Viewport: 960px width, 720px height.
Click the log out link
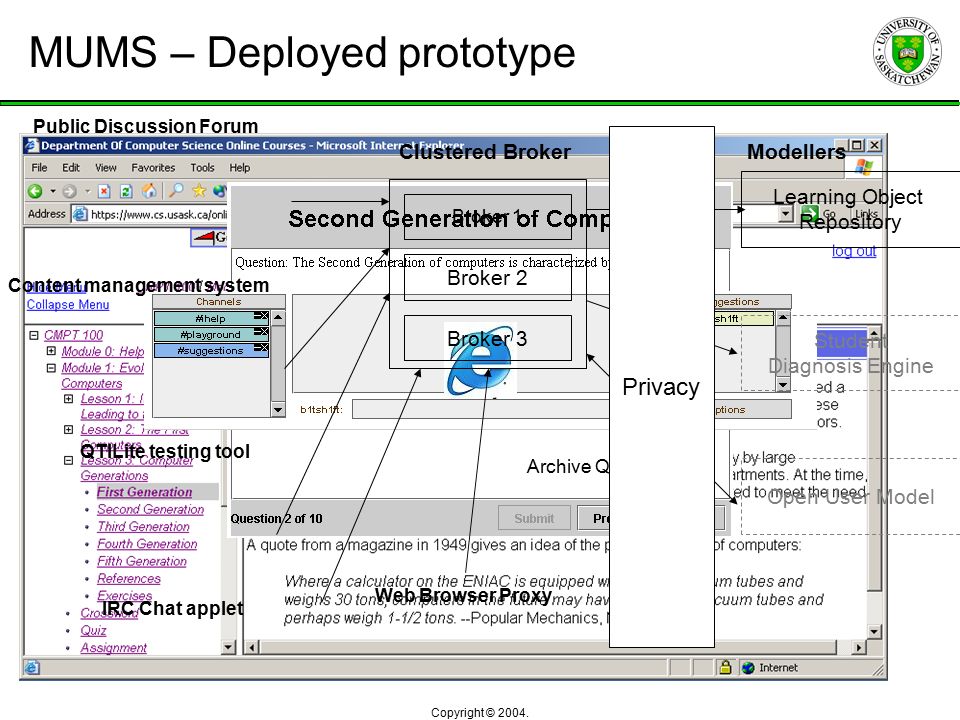click(853, 250)
